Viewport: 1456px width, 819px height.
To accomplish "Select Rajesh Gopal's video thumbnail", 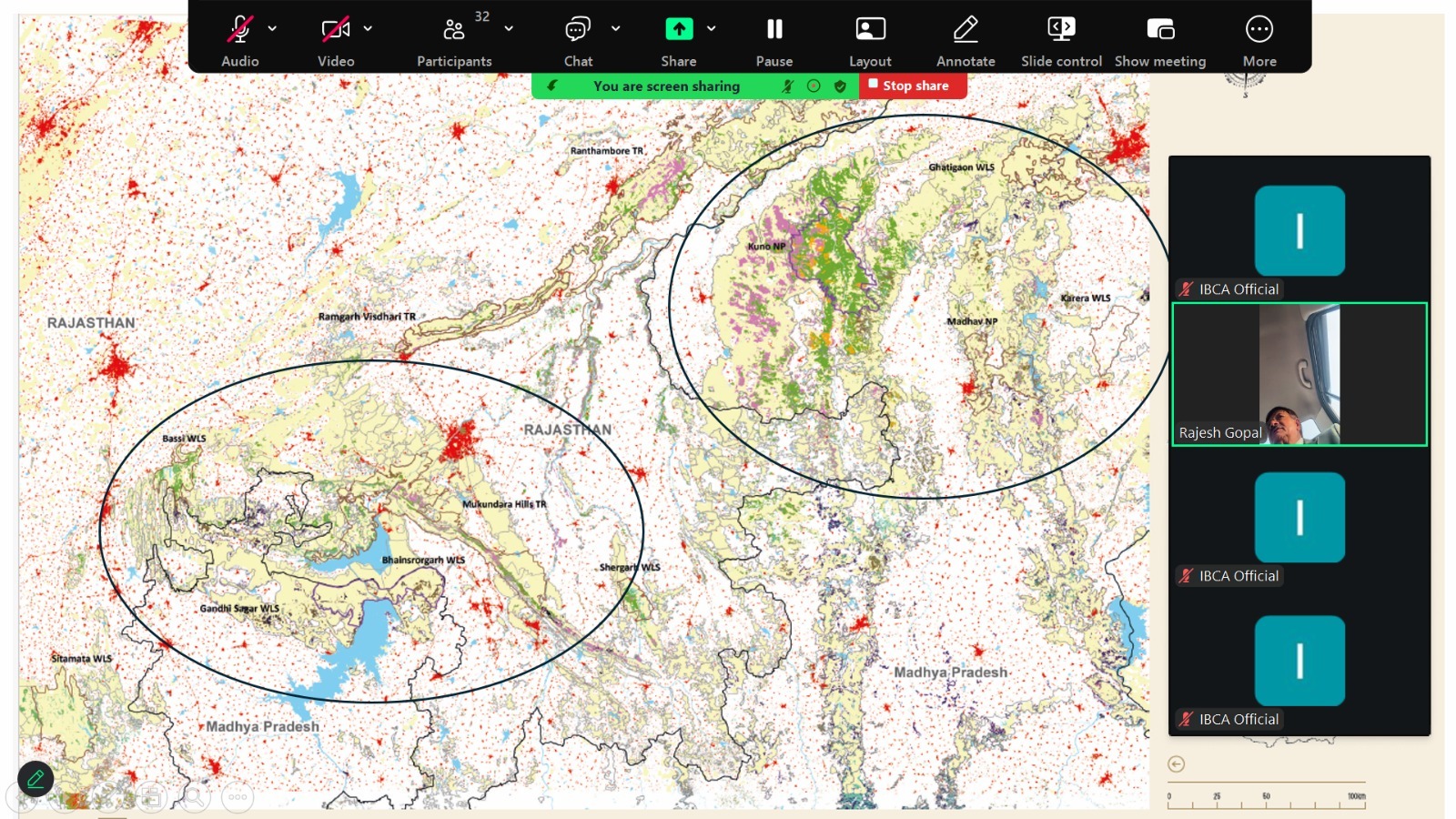I will pos(1299,374).
